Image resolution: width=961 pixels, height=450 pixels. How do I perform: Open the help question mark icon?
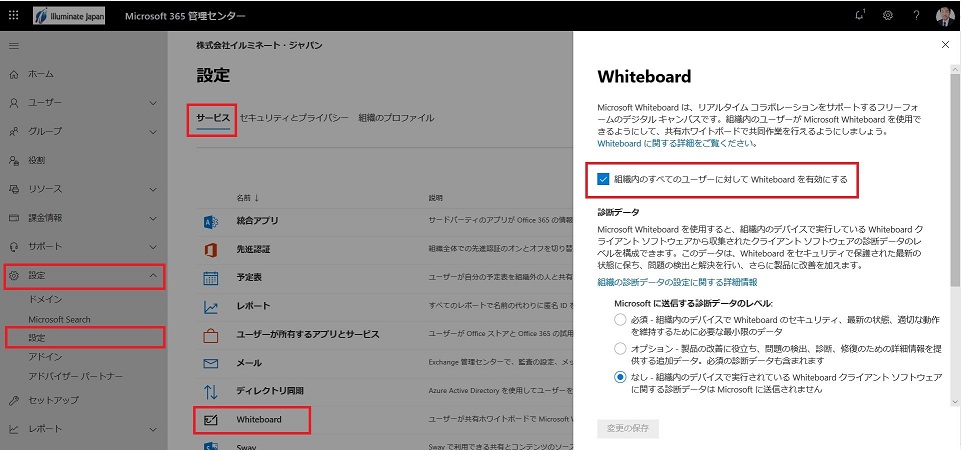[x=916, y=15]
